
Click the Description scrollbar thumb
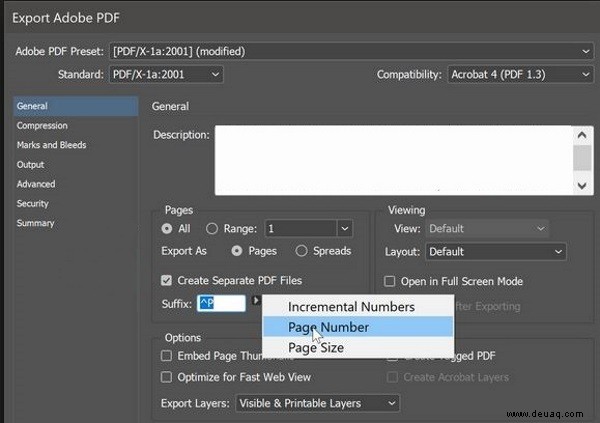coord(582,158)
